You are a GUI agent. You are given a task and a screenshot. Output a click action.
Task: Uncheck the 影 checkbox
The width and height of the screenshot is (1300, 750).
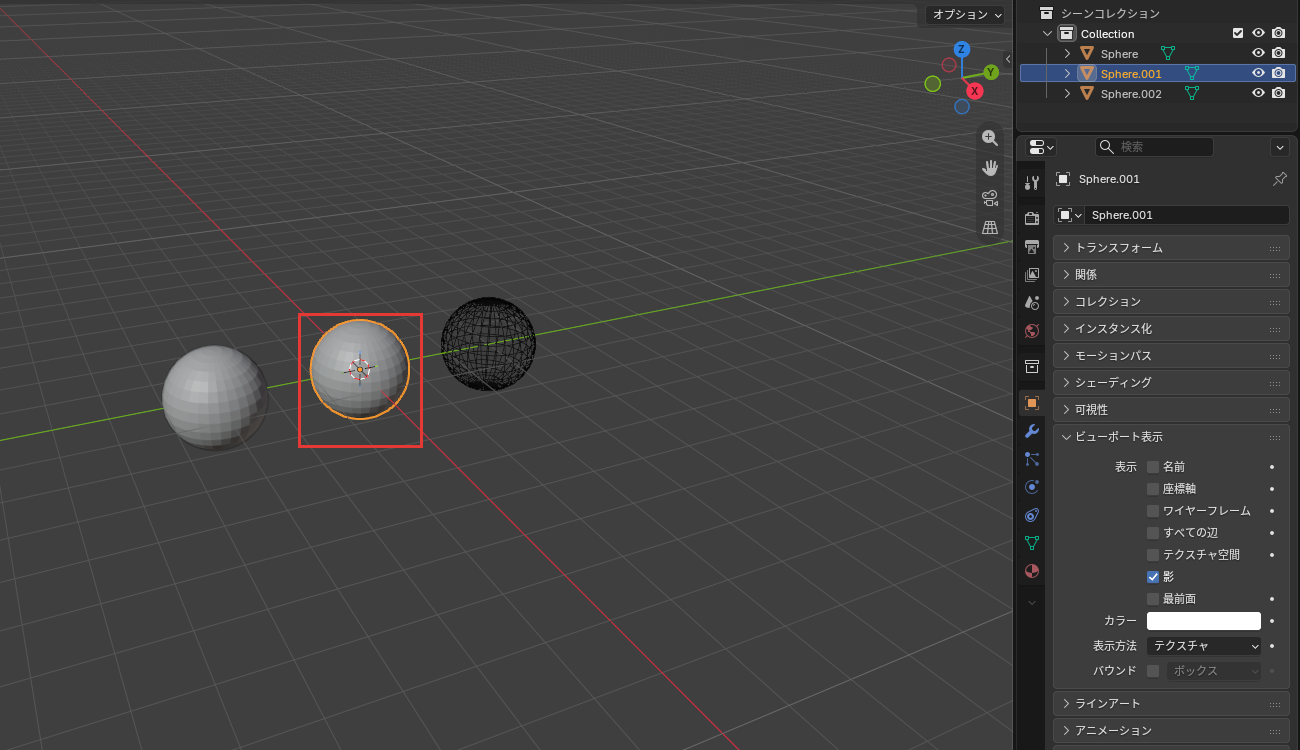(1153, 577)
